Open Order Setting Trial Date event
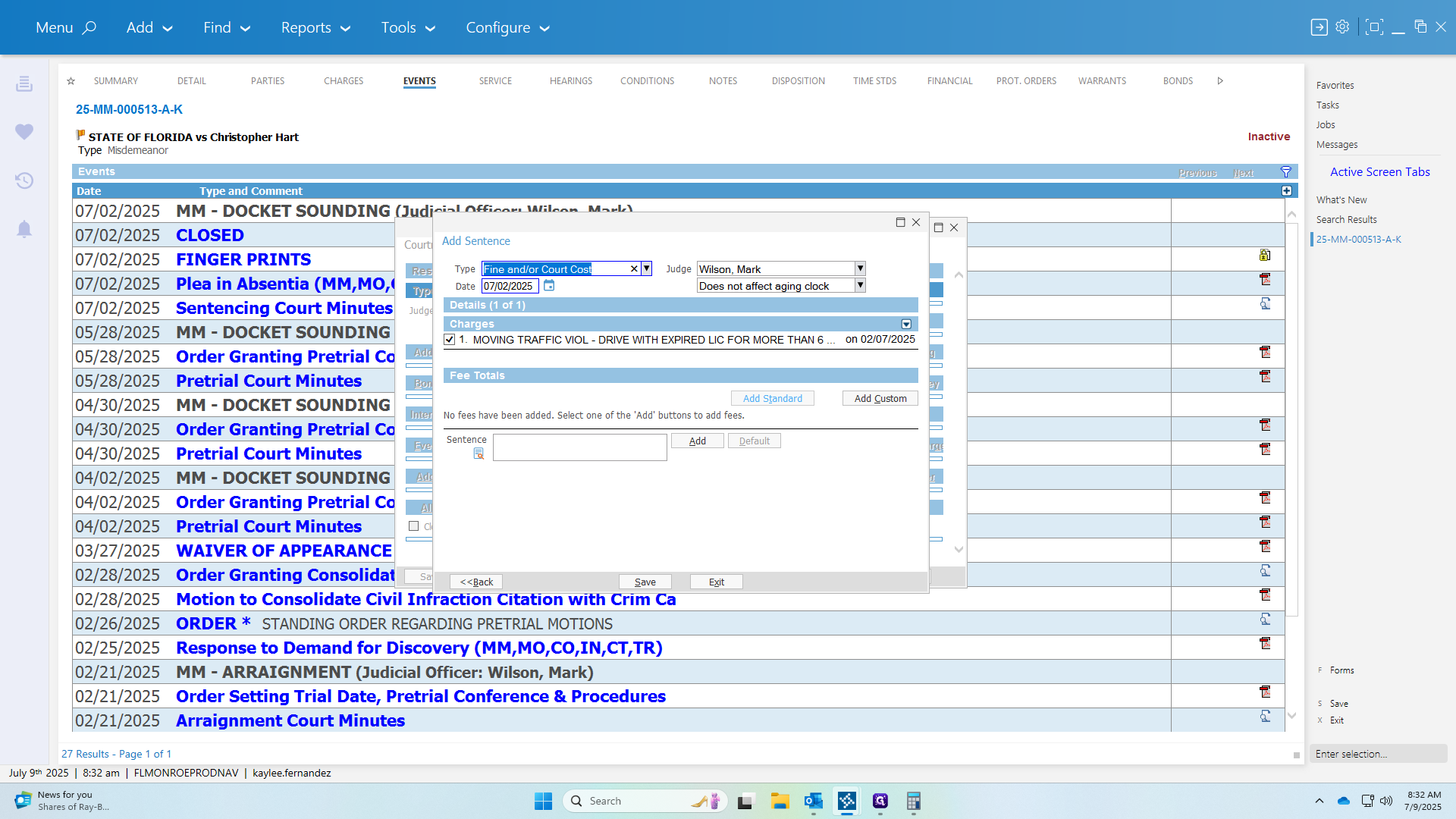This screenshot has height=819, width=1456. click(421, 696)
